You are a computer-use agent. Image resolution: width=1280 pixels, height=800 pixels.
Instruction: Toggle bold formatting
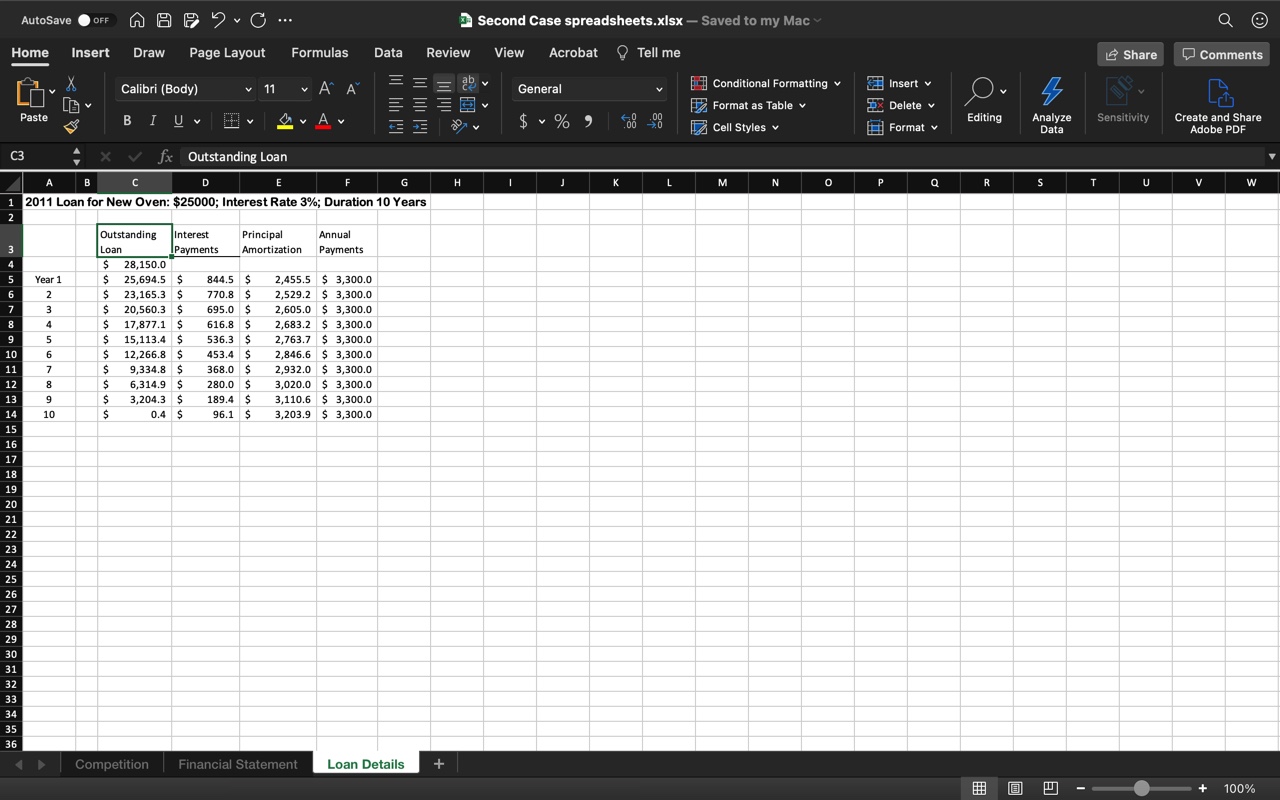pyautogui.click(x=126, y=119)
